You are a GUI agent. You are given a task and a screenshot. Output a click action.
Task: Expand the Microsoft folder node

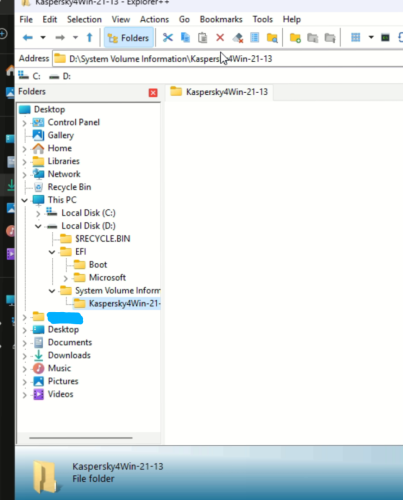point(65,278)
